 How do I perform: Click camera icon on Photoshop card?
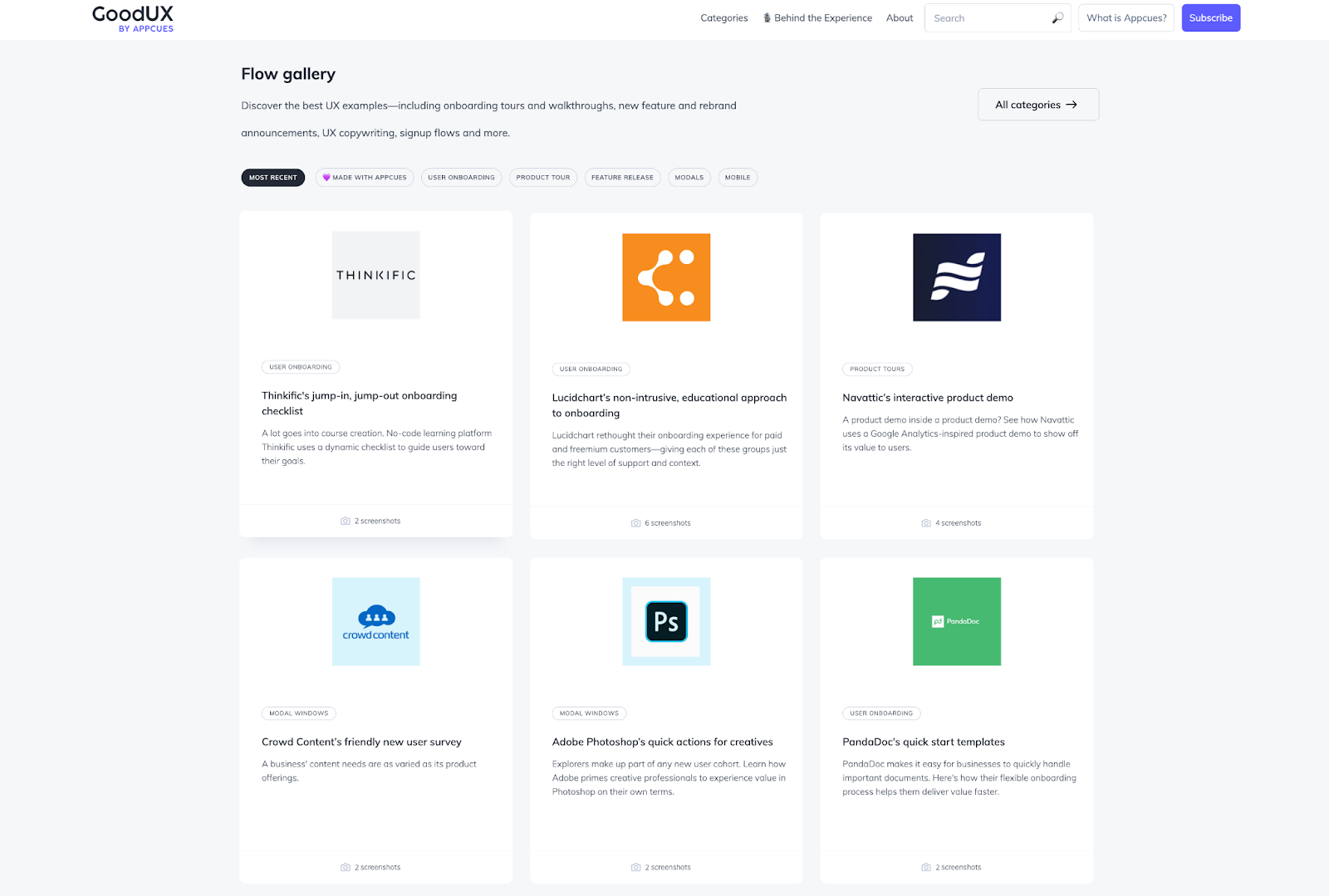(x=635, y=867)
